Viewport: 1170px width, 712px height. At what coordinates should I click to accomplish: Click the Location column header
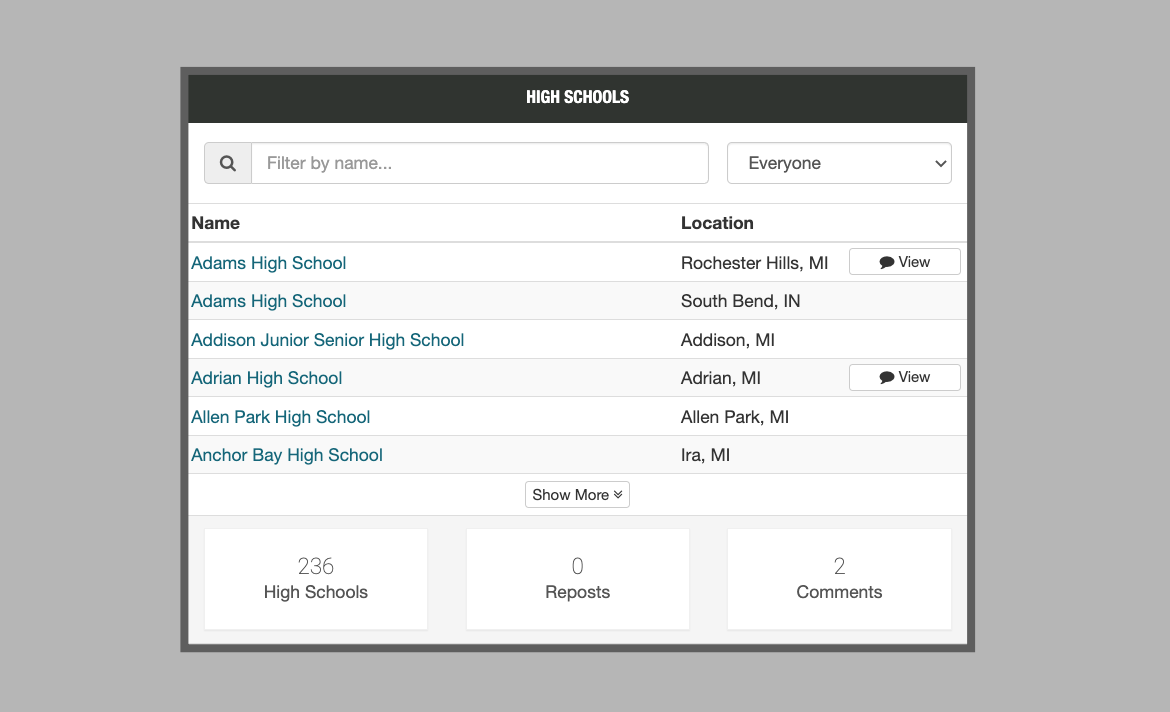coord(717,223)
